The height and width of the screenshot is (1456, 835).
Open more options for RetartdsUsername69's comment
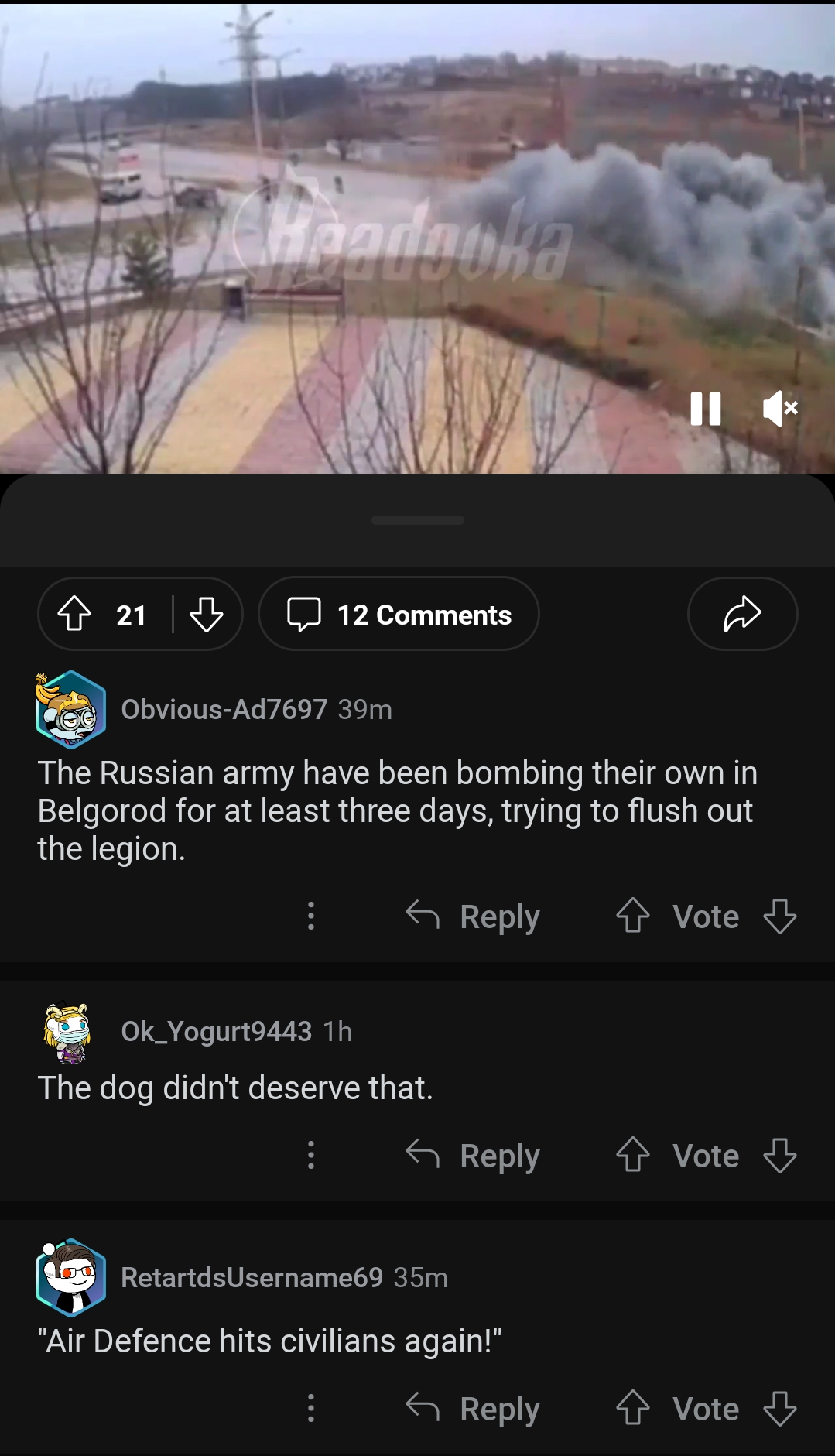point(311,1409)
